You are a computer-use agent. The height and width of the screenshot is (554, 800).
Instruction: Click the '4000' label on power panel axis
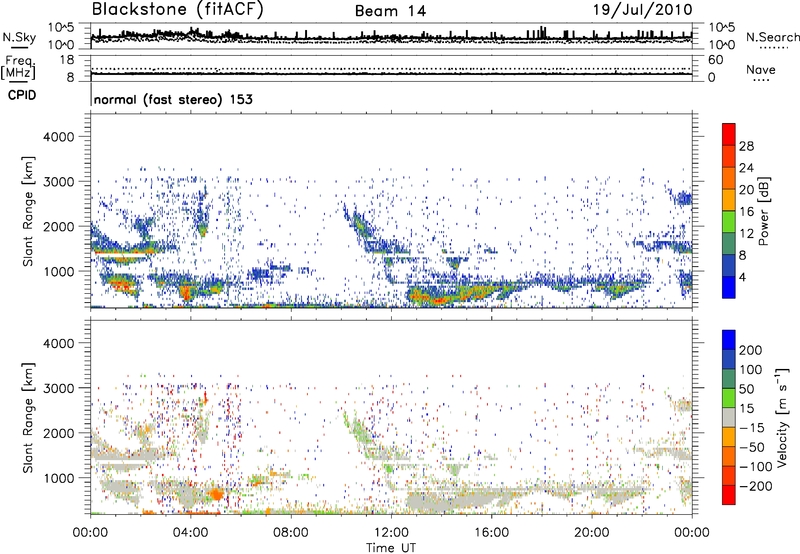pyautogui.click(x=58, y=137)
